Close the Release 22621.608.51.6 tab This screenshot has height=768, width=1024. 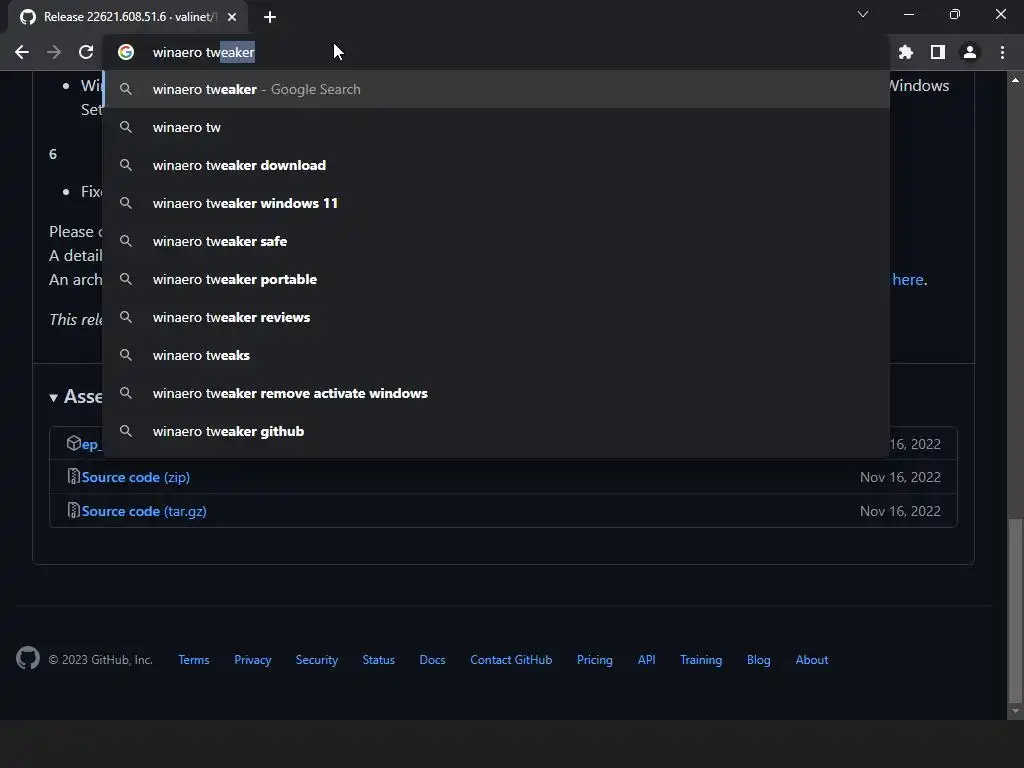click(232, 17)
